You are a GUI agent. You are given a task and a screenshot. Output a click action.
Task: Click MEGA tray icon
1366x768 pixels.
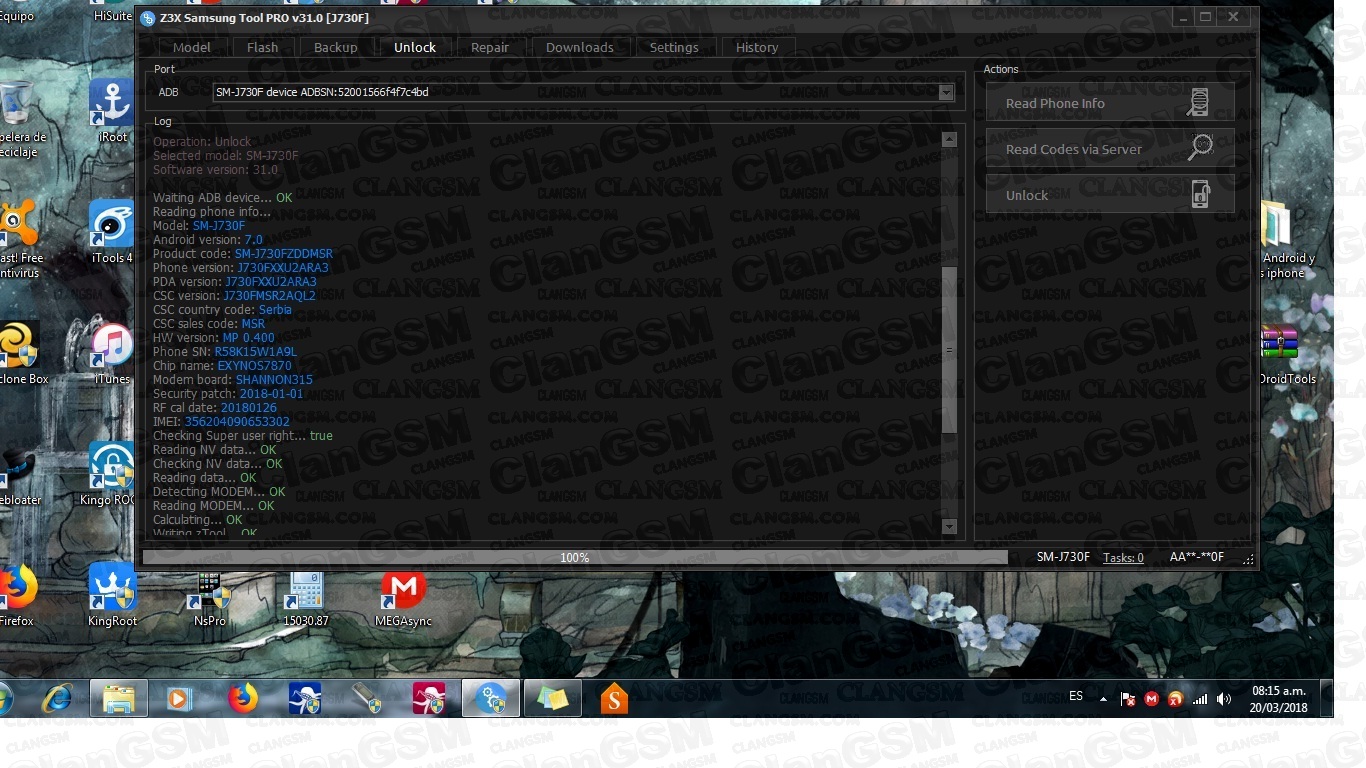1152,699
